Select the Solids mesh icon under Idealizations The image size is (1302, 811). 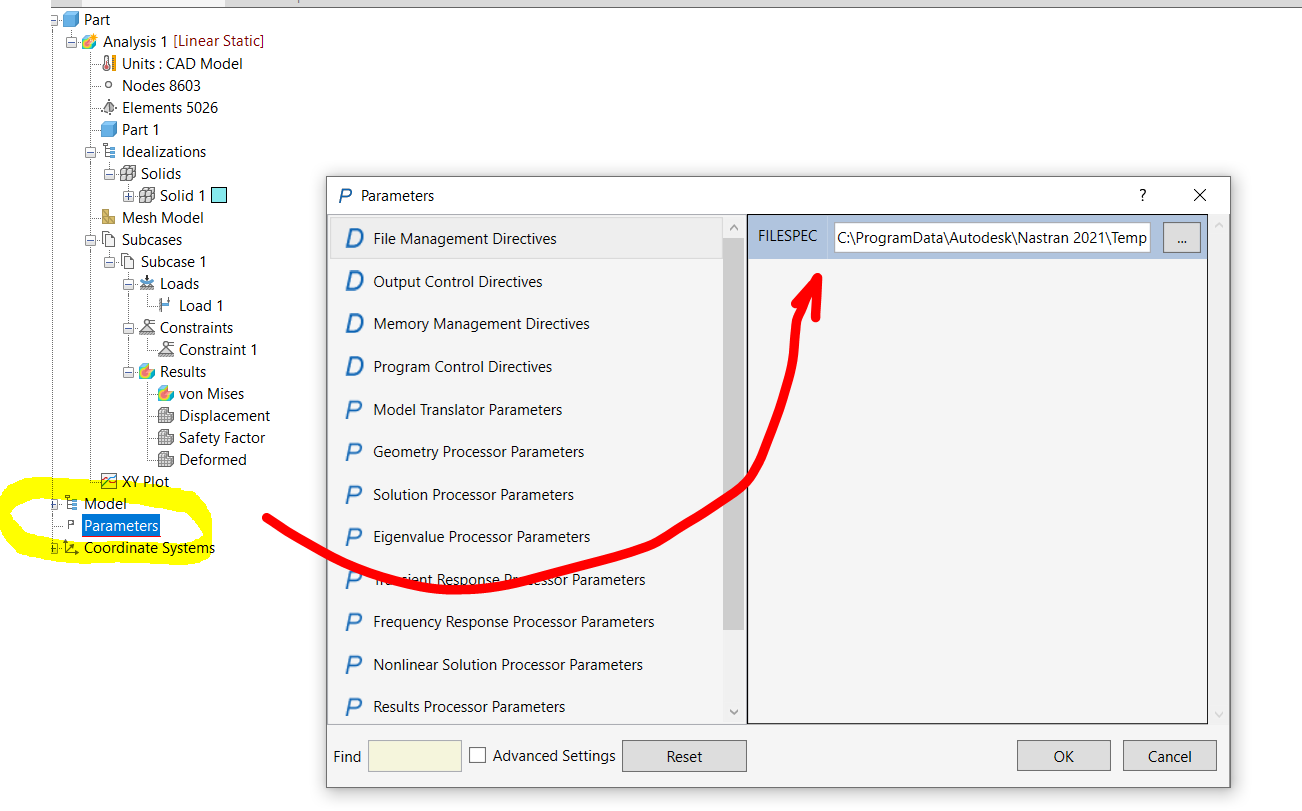point(127,173)
